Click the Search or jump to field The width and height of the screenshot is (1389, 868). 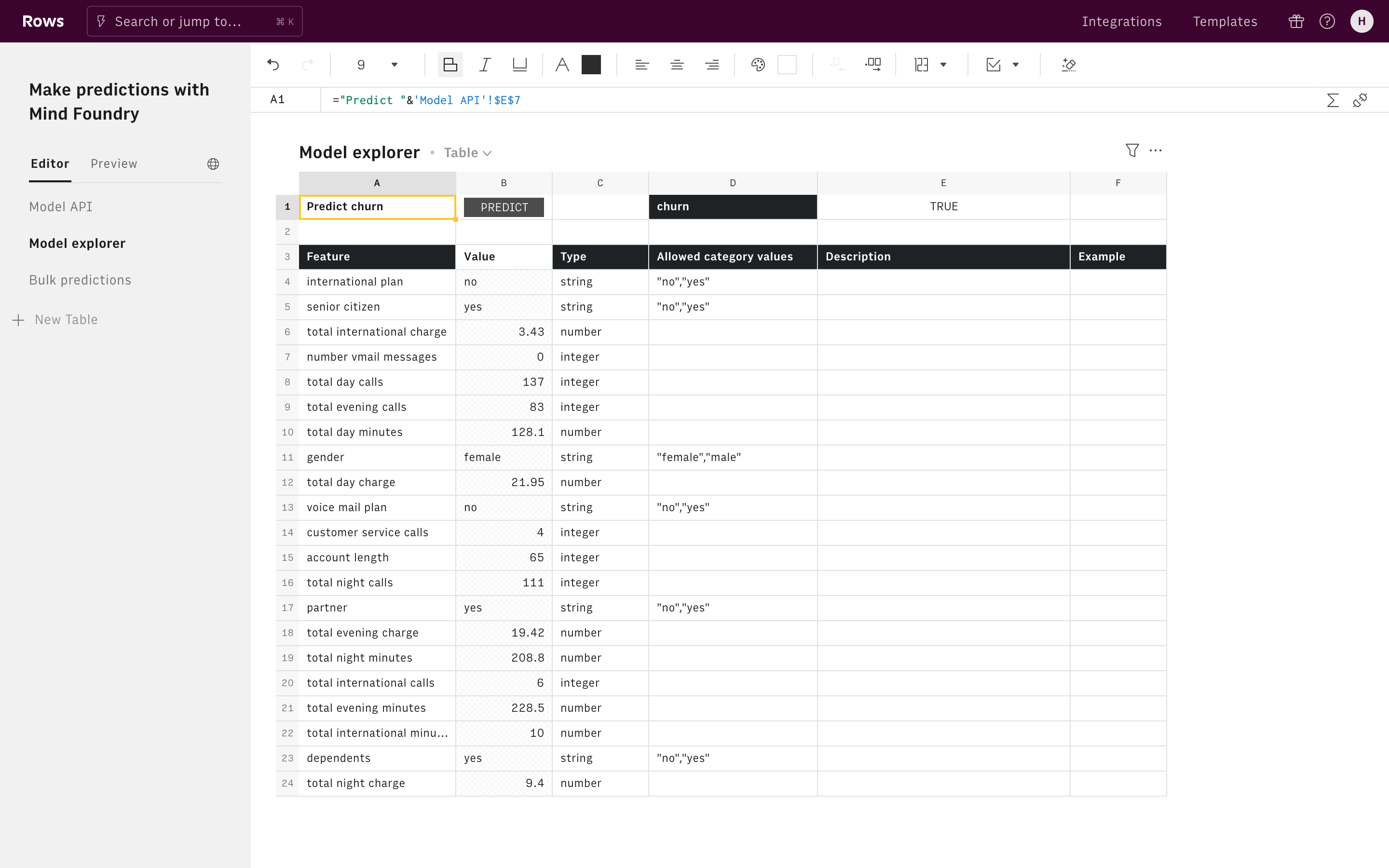(x=194, y=21)
